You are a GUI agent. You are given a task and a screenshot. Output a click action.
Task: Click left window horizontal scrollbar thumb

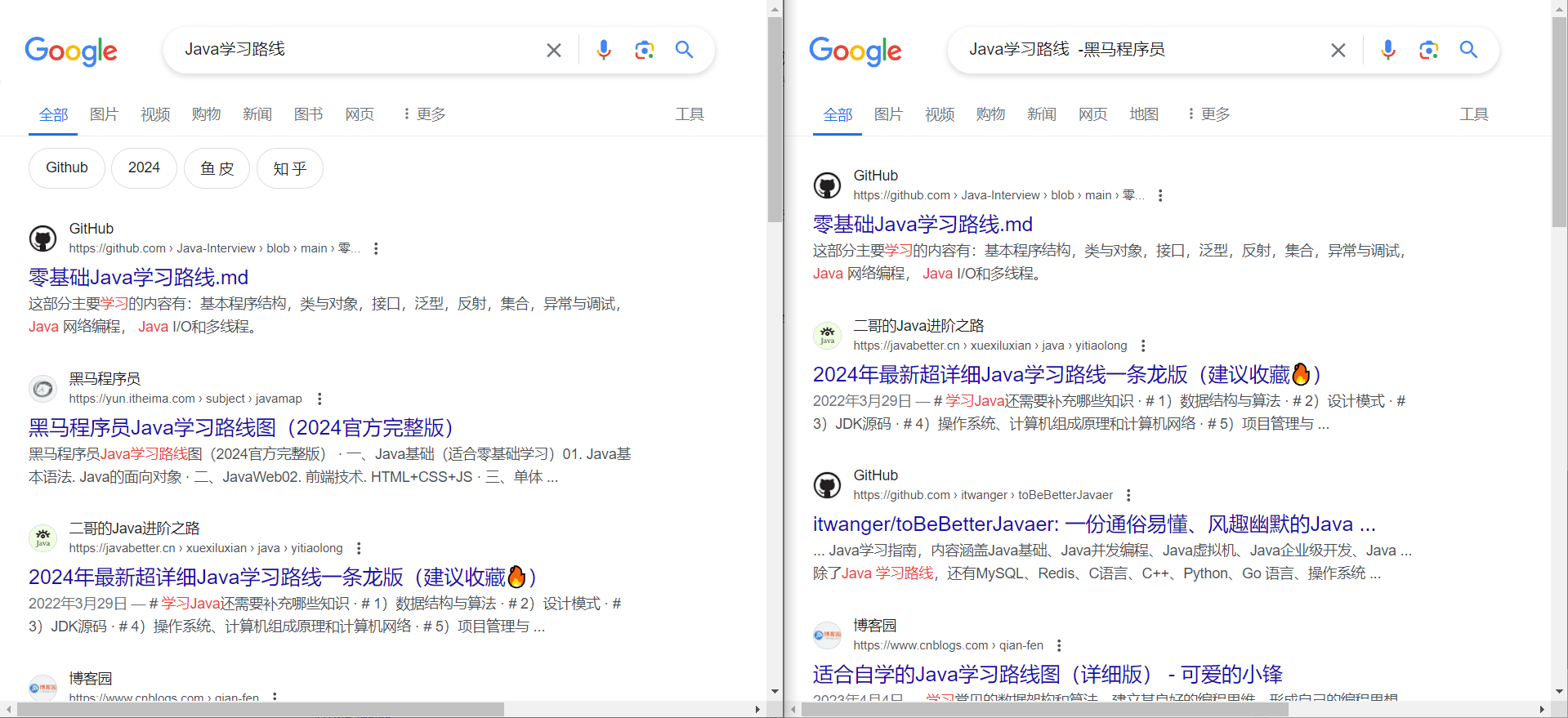click(260, 709)
